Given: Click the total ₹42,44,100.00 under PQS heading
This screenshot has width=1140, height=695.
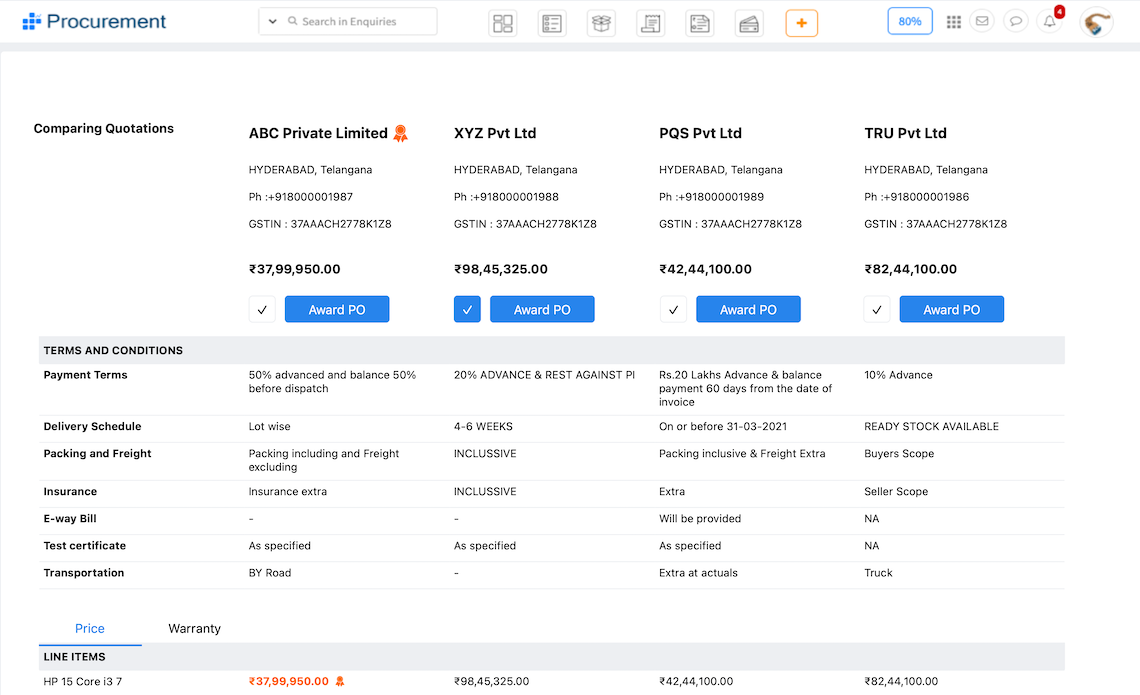Looking at the screenshot, I should 705,269.
